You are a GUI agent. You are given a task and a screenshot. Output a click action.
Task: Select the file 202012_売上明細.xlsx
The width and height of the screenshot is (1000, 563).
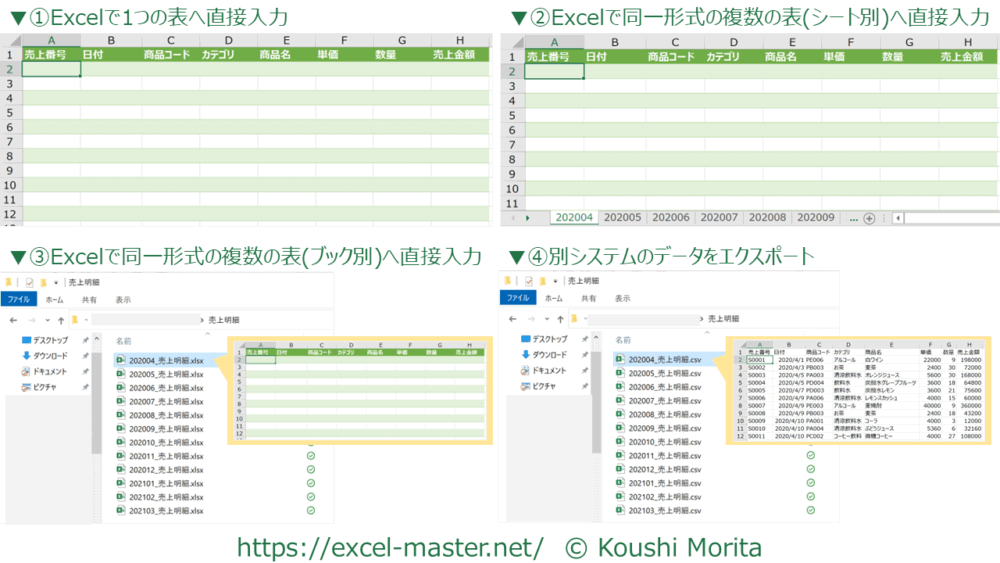pyautogui.click(x=166, y=469)
